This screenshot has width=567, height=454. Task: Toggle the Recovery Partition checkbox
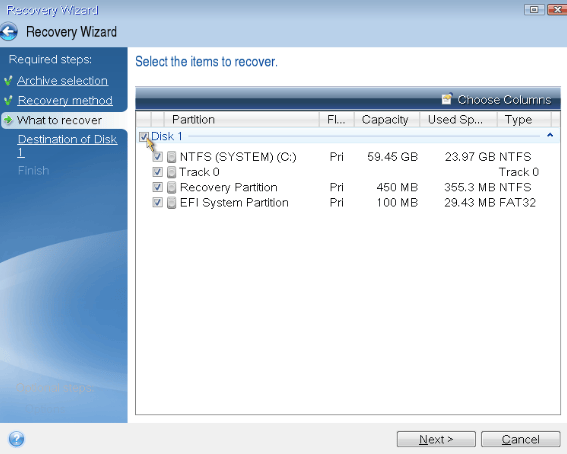[x=157, y=187]
